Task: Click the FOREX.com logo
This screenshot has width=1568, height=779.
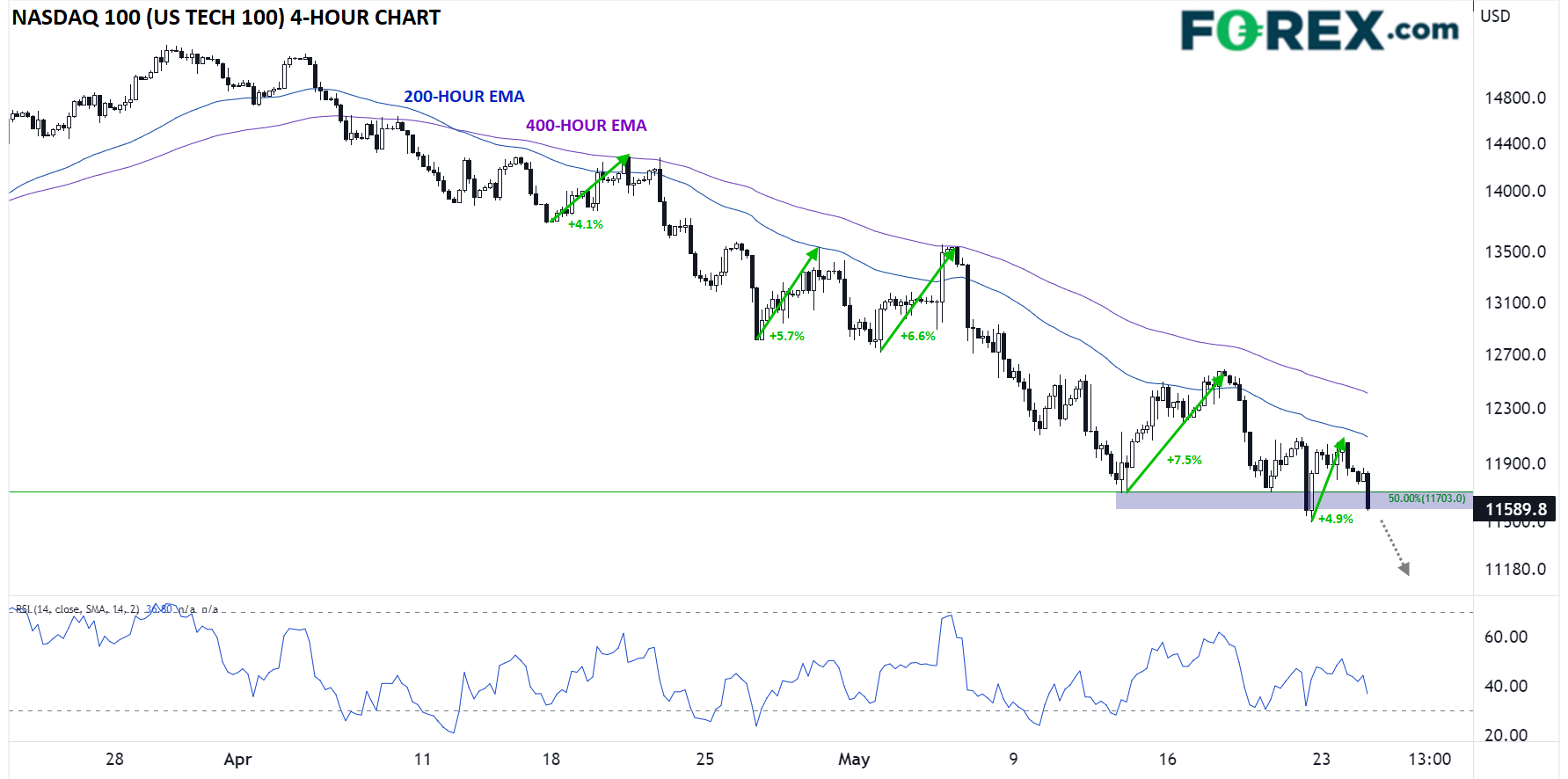Action: 1319,31
